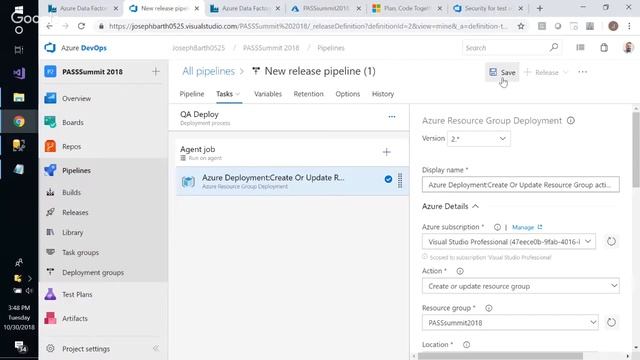This screenshot has width=640, height=360.
Task: Show info for Azure subscription
Action: 497,227
